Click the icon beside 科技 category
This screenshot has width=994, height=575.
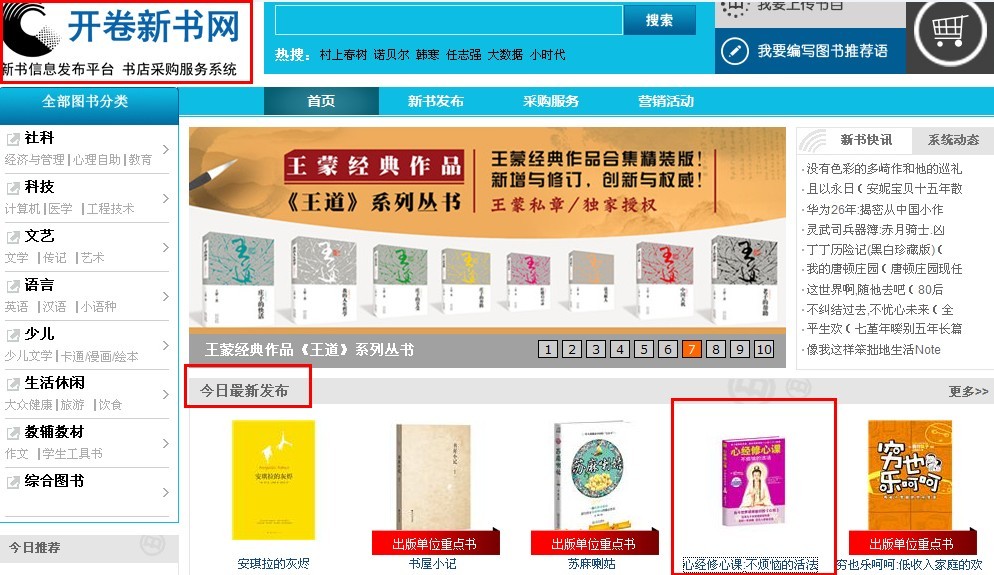13,188
